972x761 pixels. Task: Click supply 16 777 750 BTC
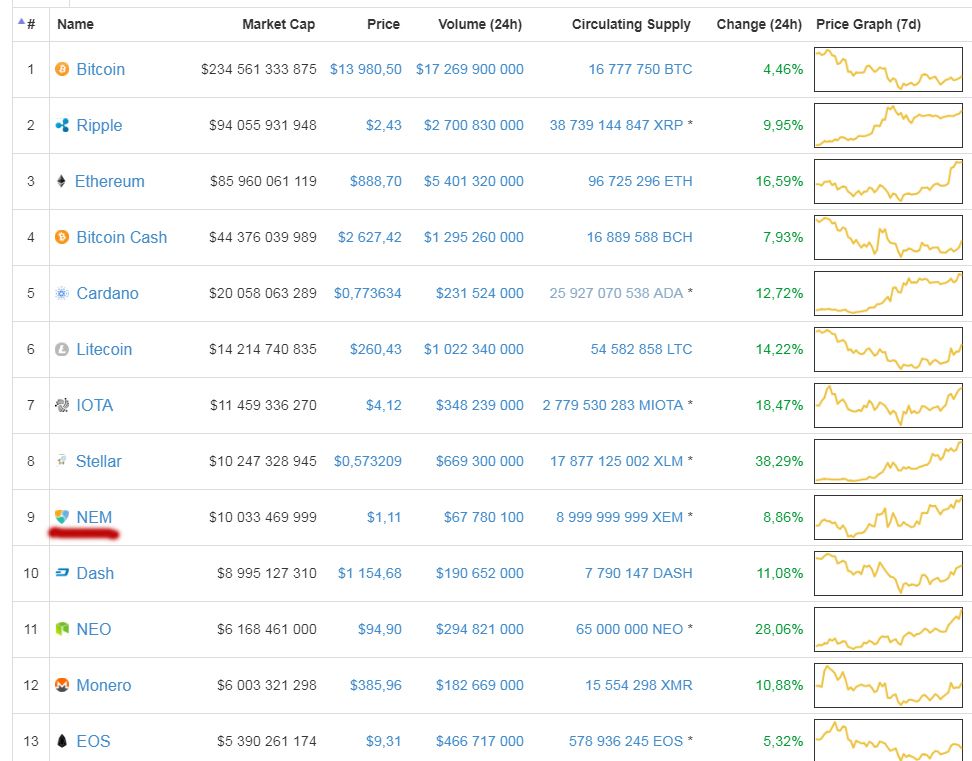coord(640,69)
